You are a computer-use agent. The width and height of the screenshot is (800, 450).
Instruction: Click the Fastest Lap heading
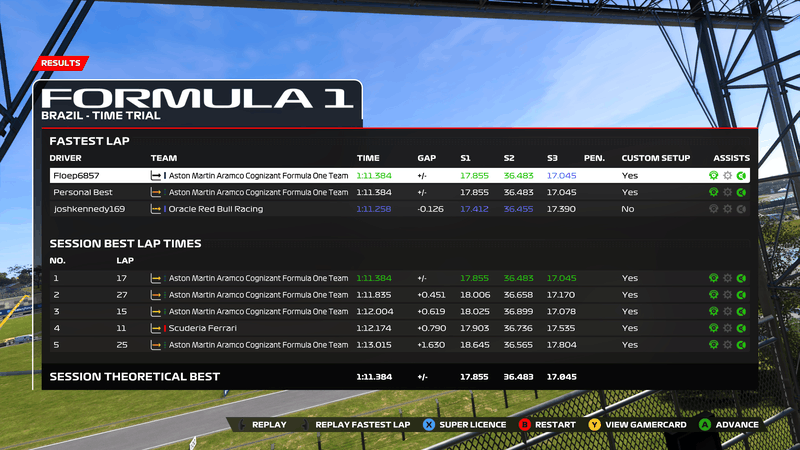(89, 141)
